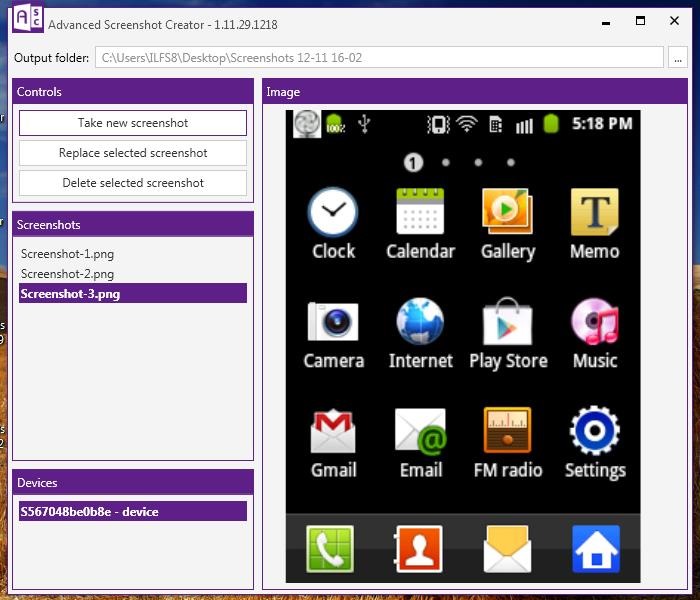
Task: Tap the Clock app icon
Action: [333, 212]
